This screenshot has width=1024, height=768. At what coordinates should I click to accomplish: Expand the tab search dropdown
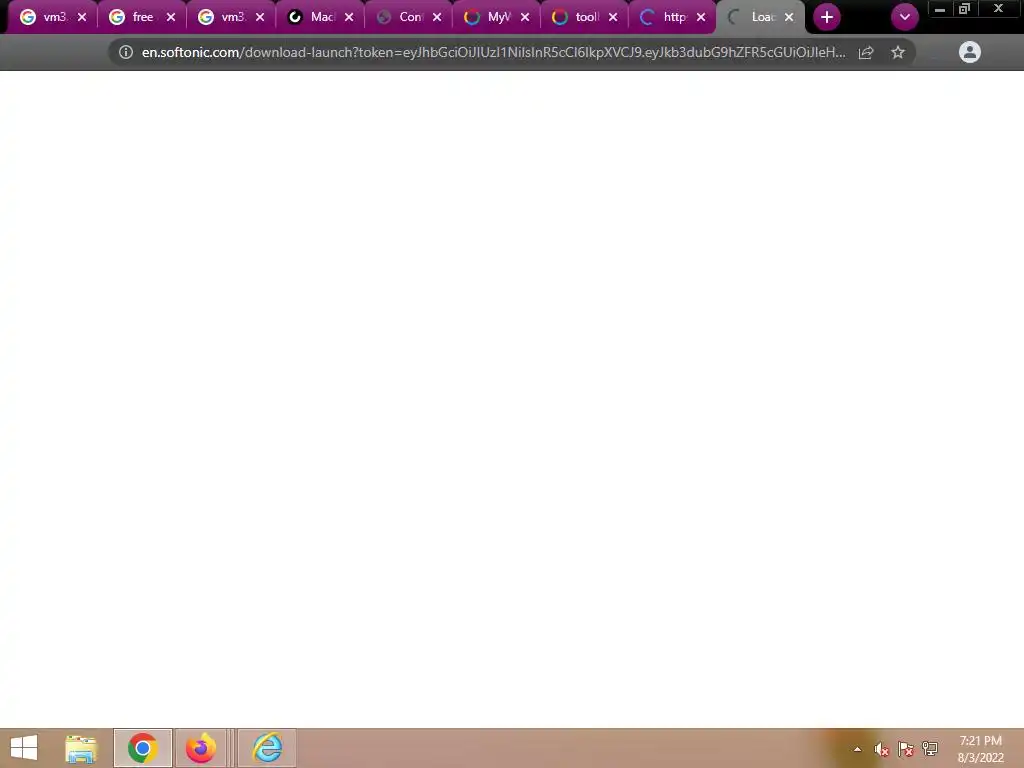pos(904,17)
